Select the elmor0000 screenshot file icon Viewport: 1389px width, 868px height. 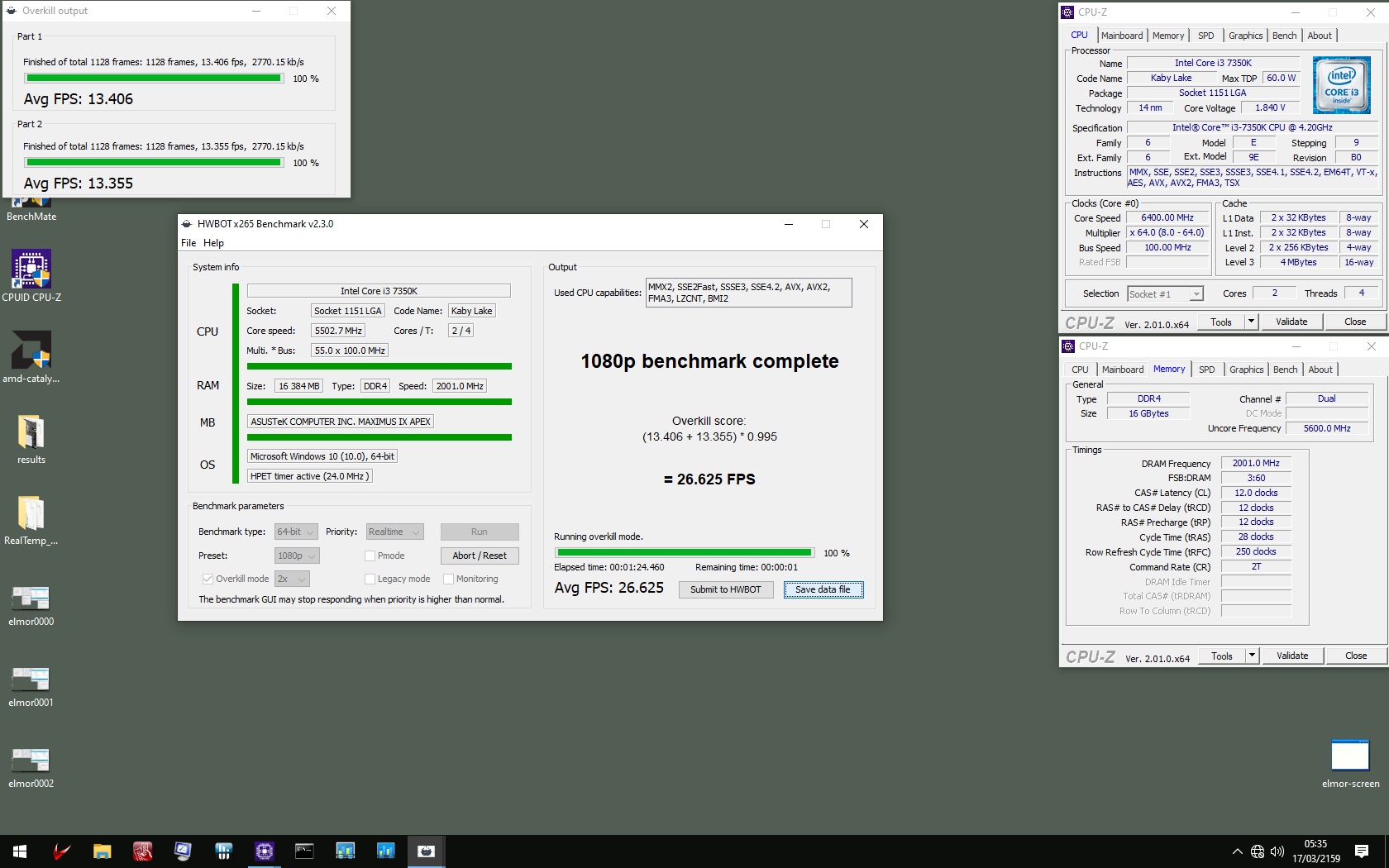(x=31, y=605)
